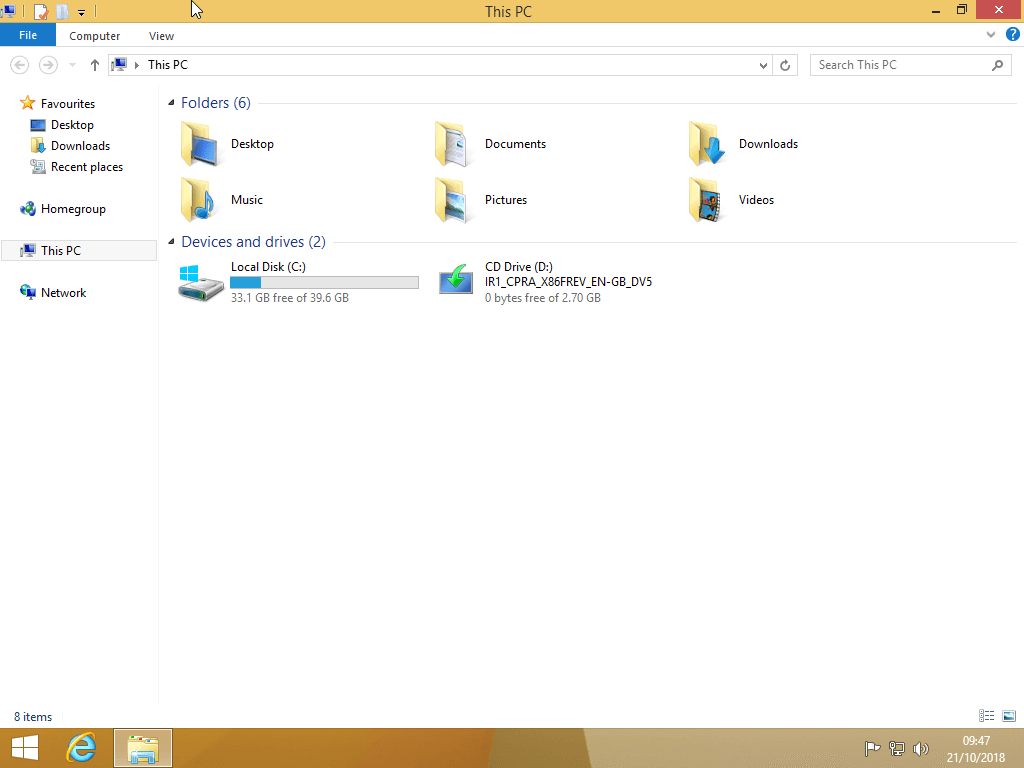1024x768 pixels.
Task: Select Desktop under Favourites
Action: 72,125
